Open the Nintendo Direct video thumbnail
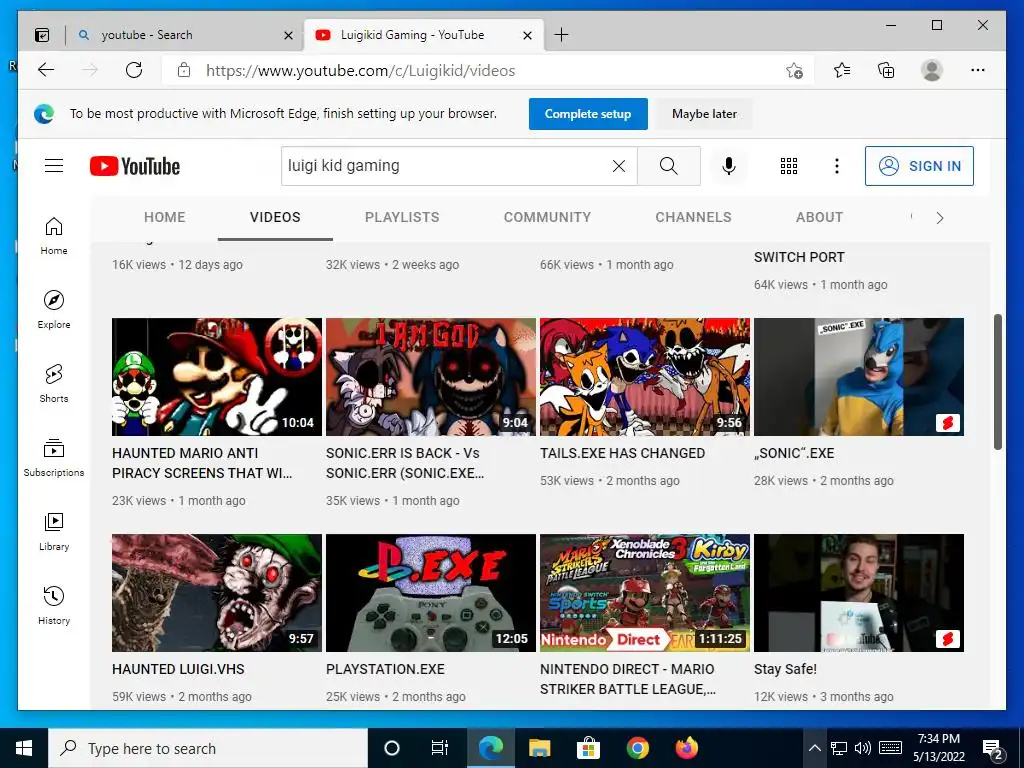Image resolution: width=1024 pixels, height=768 pixels. click(x=645, y=593)
